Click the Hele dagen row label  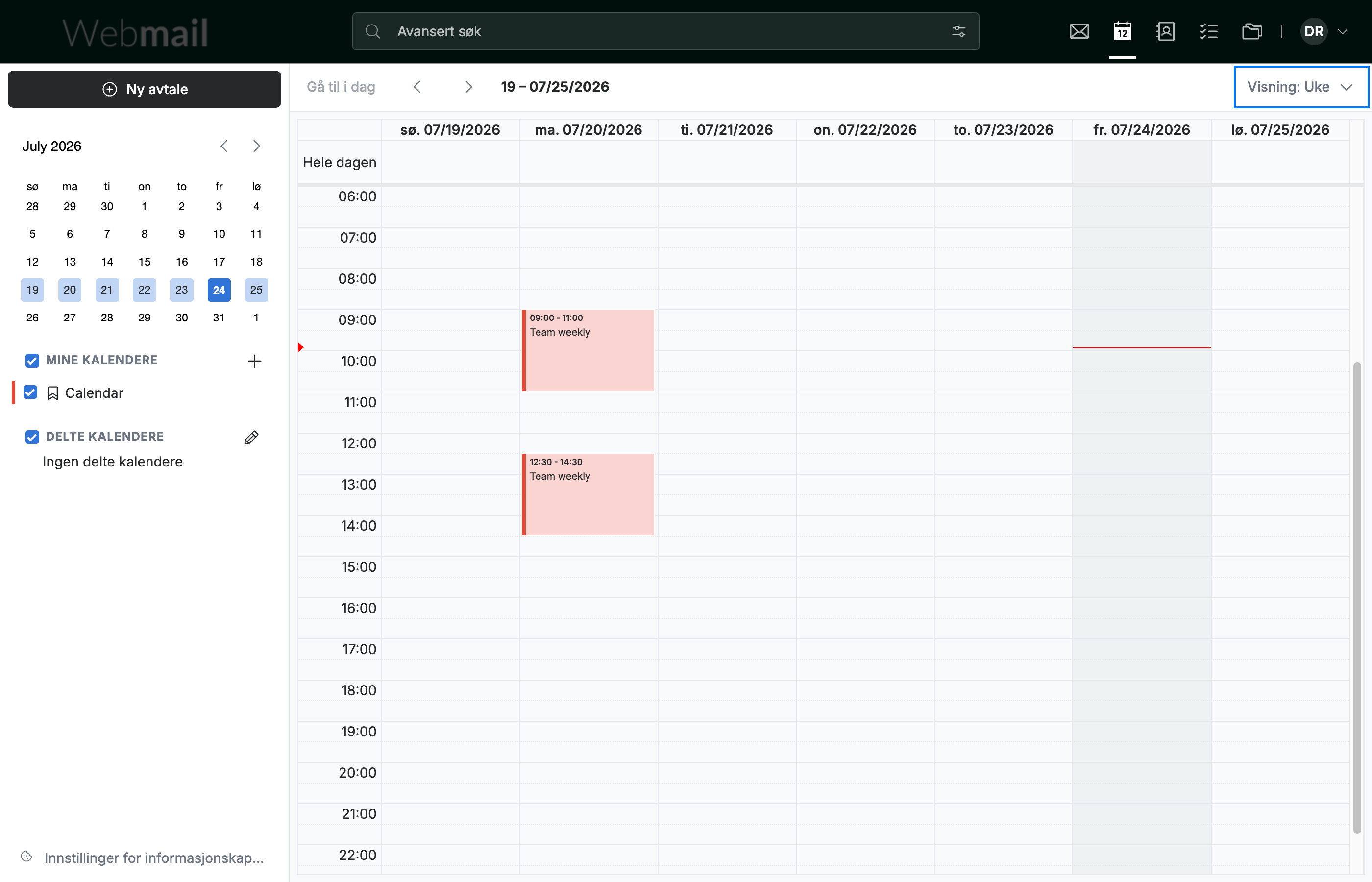tap(340, 162)
